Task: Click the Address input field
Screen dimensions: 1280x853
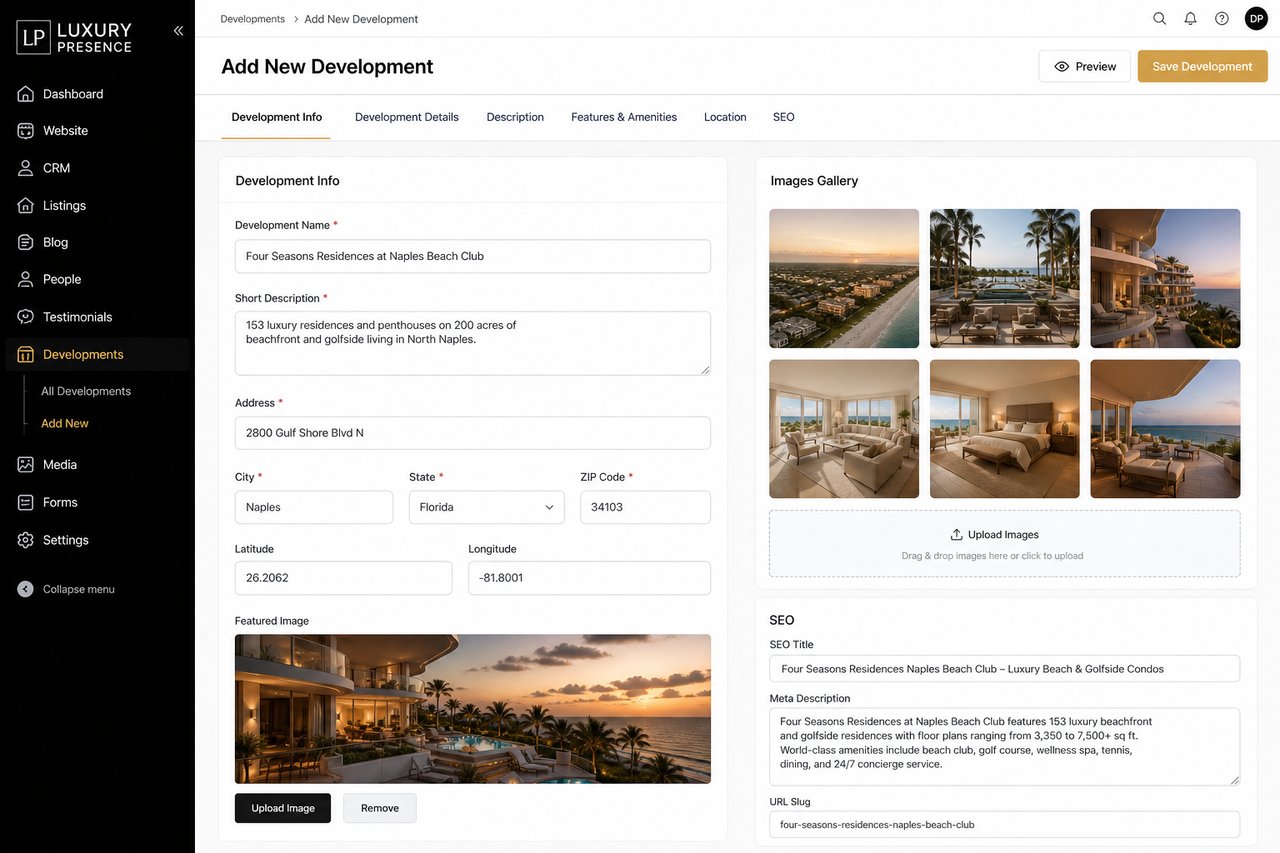Action: [473, 433]
